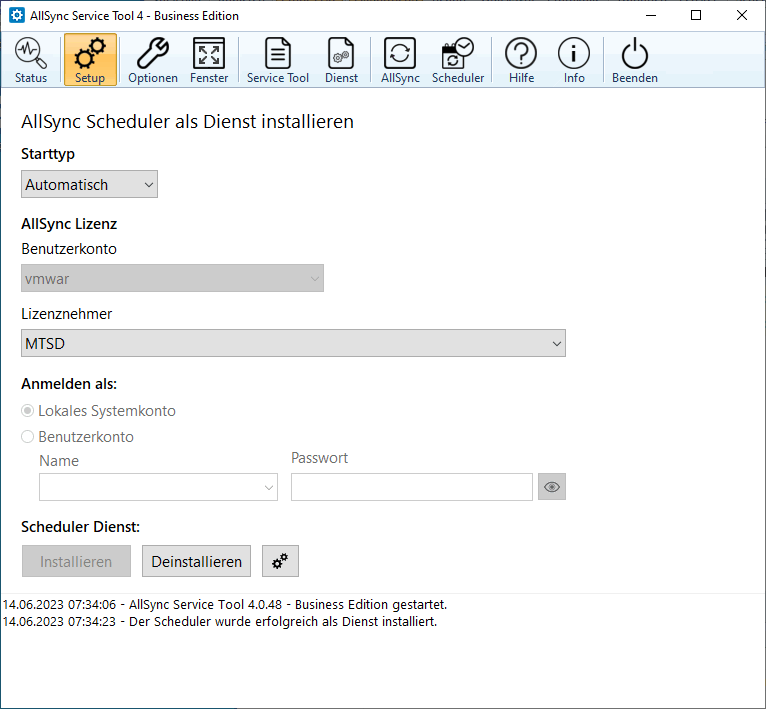Image resolution: width=766 pixels, height=709 pixels.
Task: Select the Benutzerkonto radio button
Action: coord(28,437)
